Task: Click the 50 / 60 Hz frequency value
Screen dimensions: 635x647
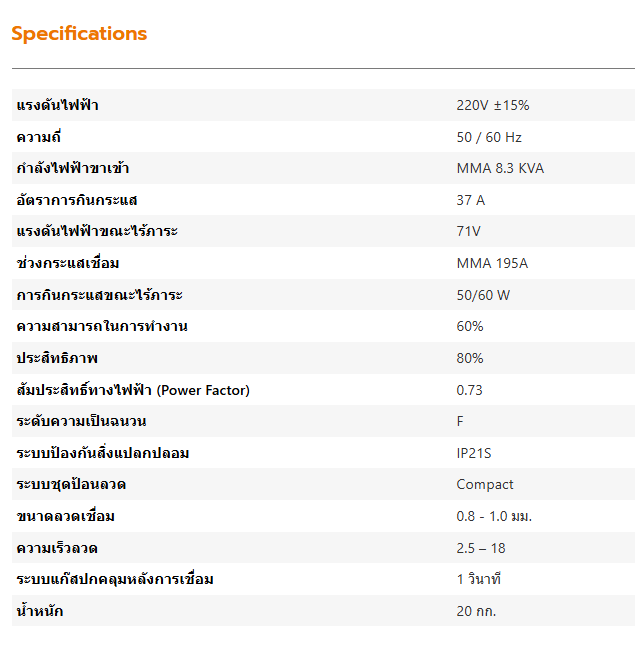Action: point(489,137)
